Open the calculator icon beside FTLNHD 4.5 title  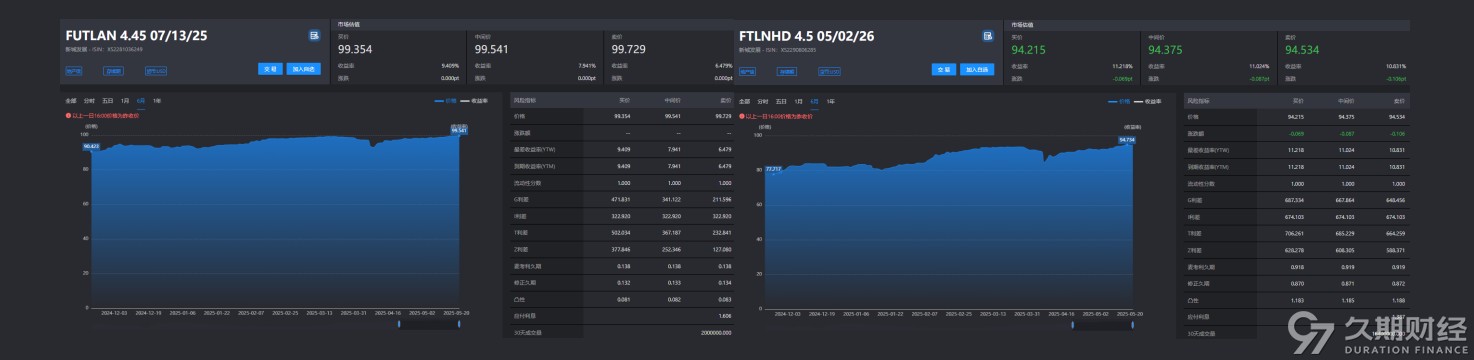(988, 36)
